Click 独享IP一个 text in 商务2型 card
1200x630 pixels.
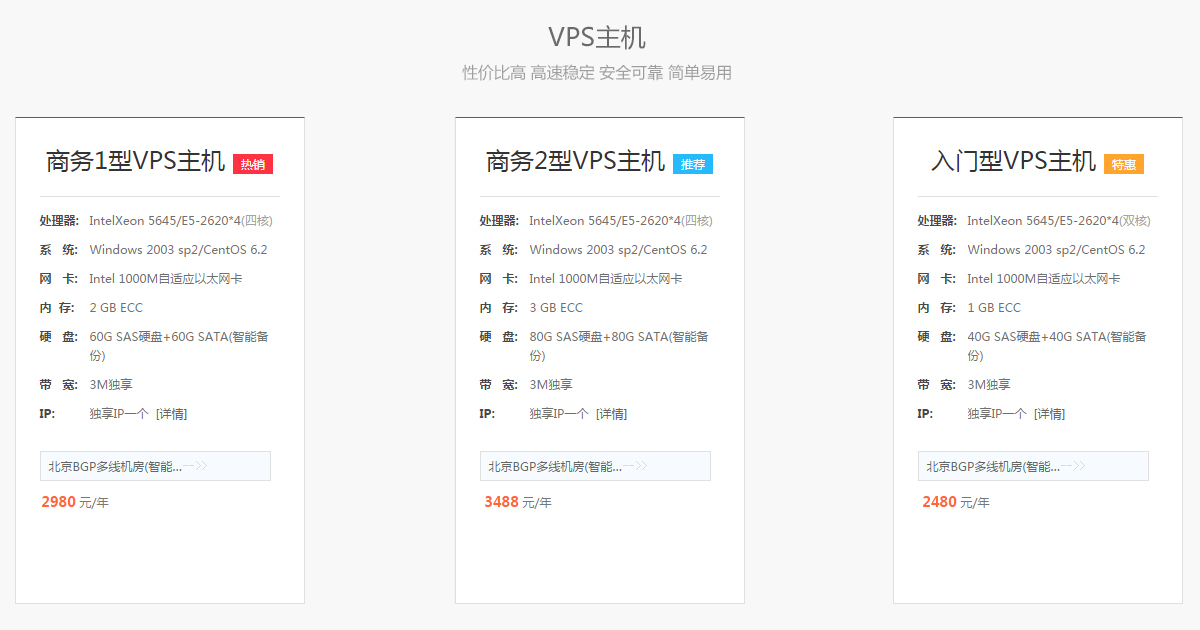coord(559,414)
